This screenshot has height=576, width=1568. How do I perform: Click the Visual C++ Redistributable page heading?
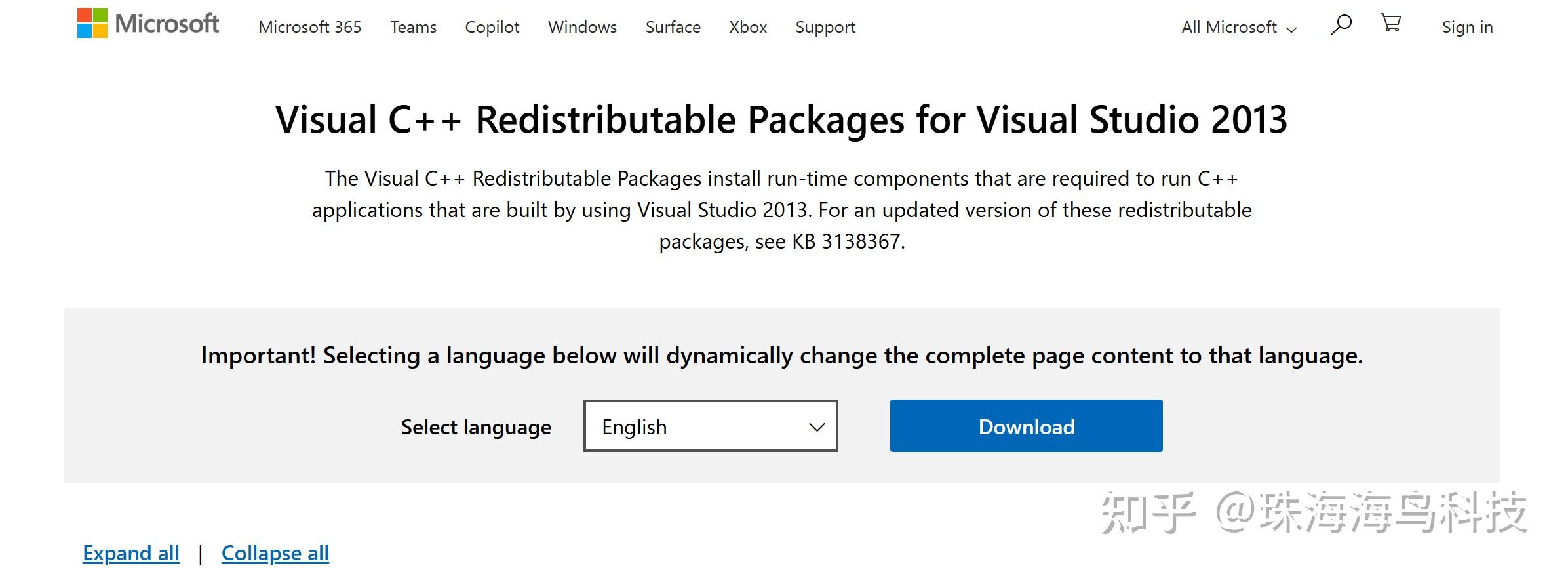781,120
